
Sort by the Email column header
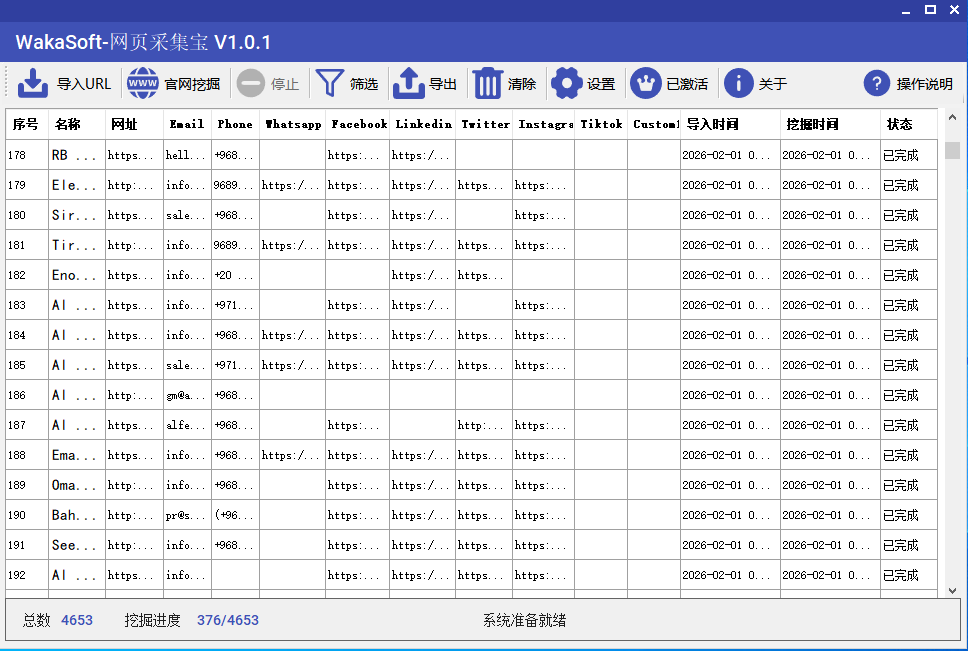[187, 124]
